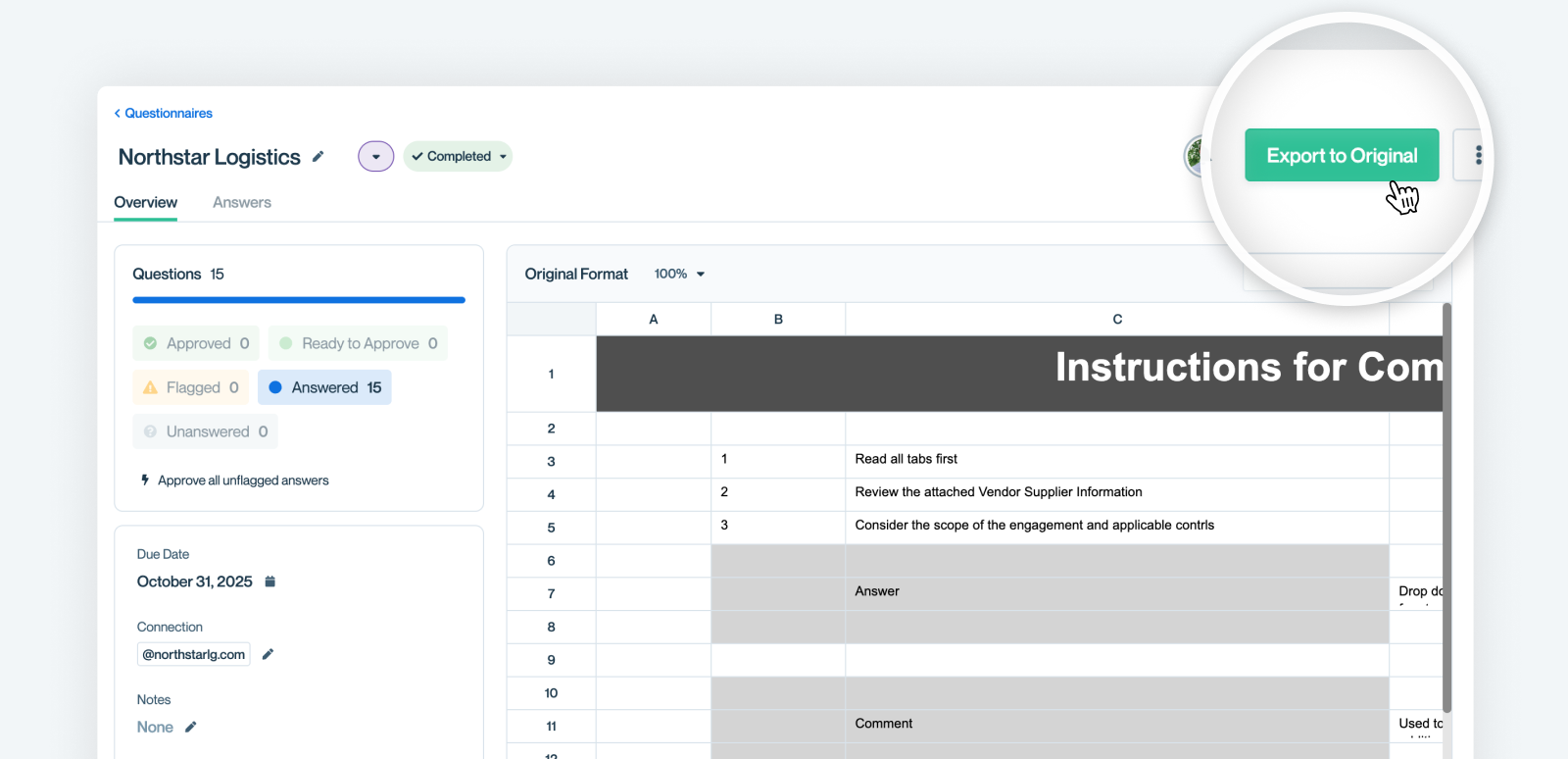This screenshot has height=759, width=1568.
Task: Click the 'Original Format' label
Action: pos(576,274)
